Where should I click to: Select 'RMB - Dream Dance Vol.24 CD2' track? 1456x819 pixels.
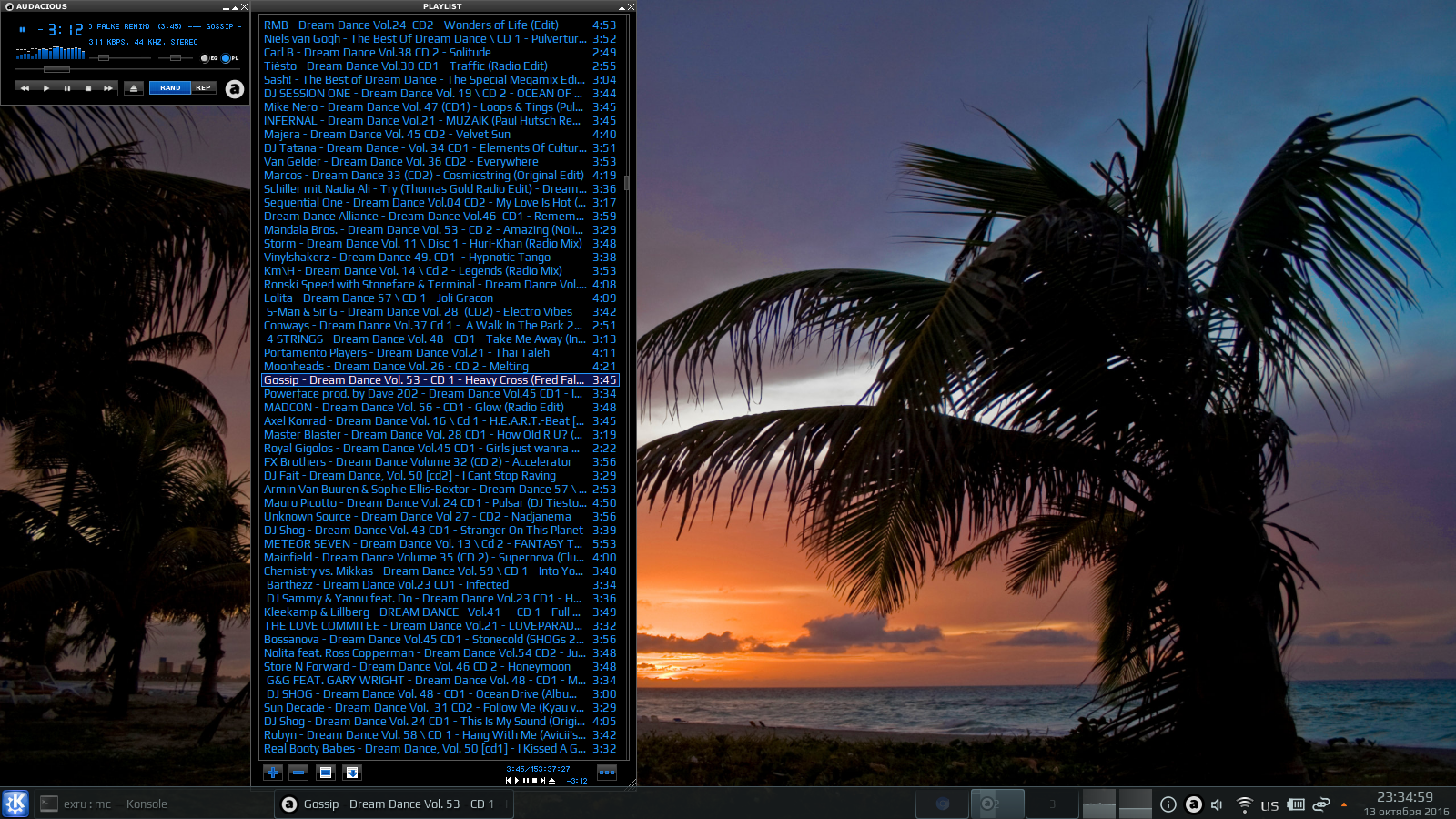click(x=440, y=25)
